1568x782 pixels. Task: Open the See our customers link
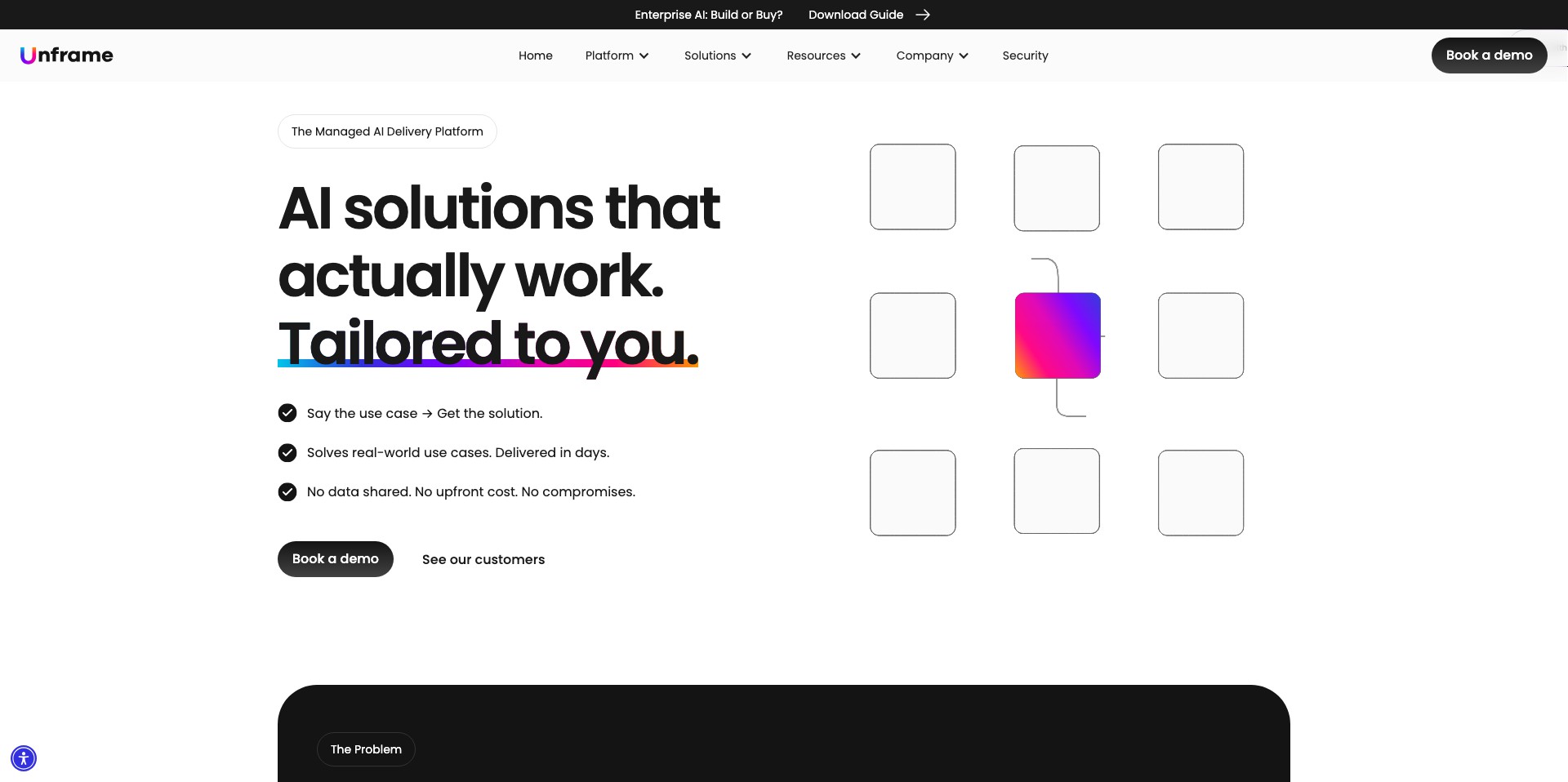483,559
